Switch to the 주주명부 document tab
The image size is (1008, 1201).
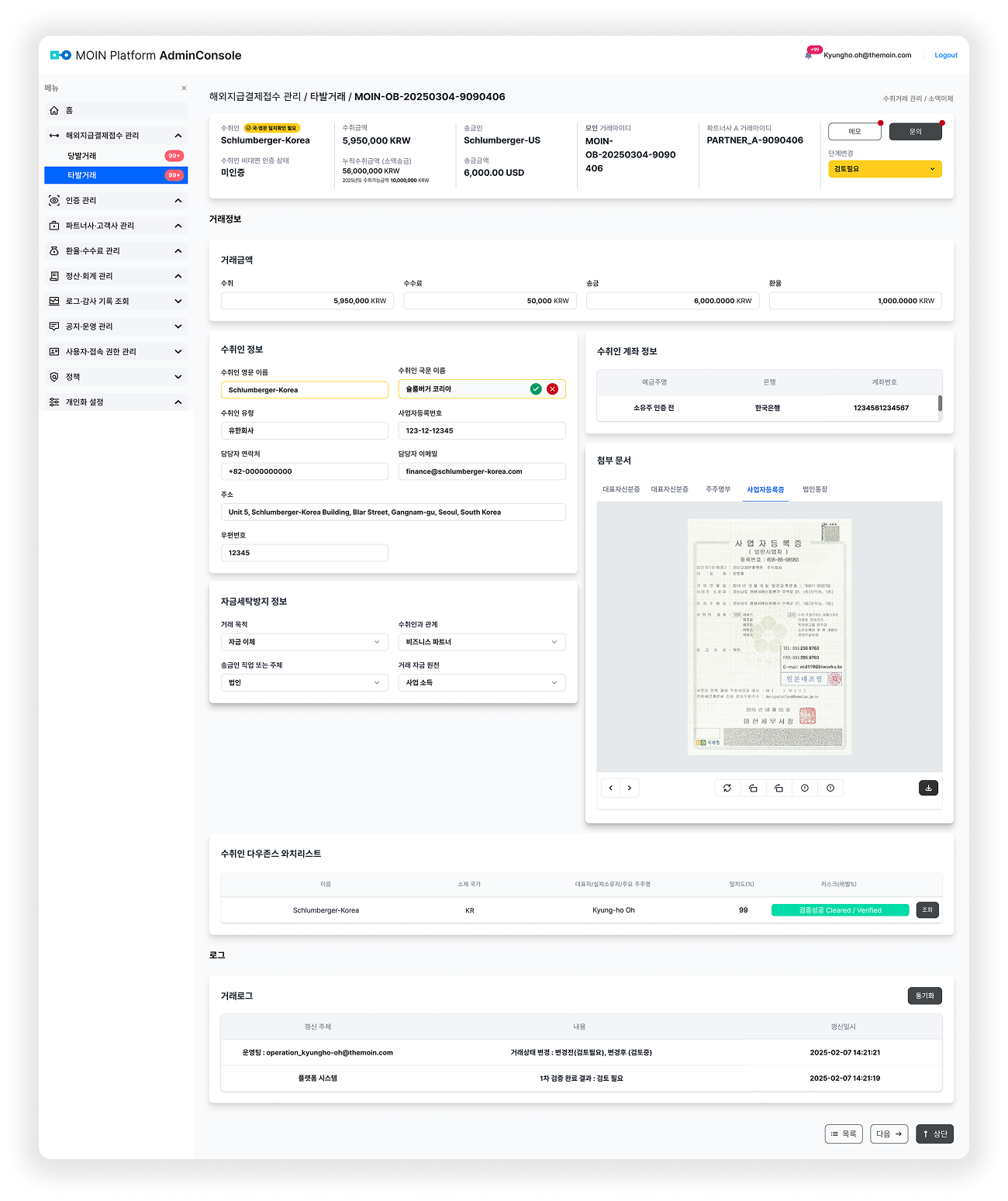pyautogui.click(x=718, y=490)
